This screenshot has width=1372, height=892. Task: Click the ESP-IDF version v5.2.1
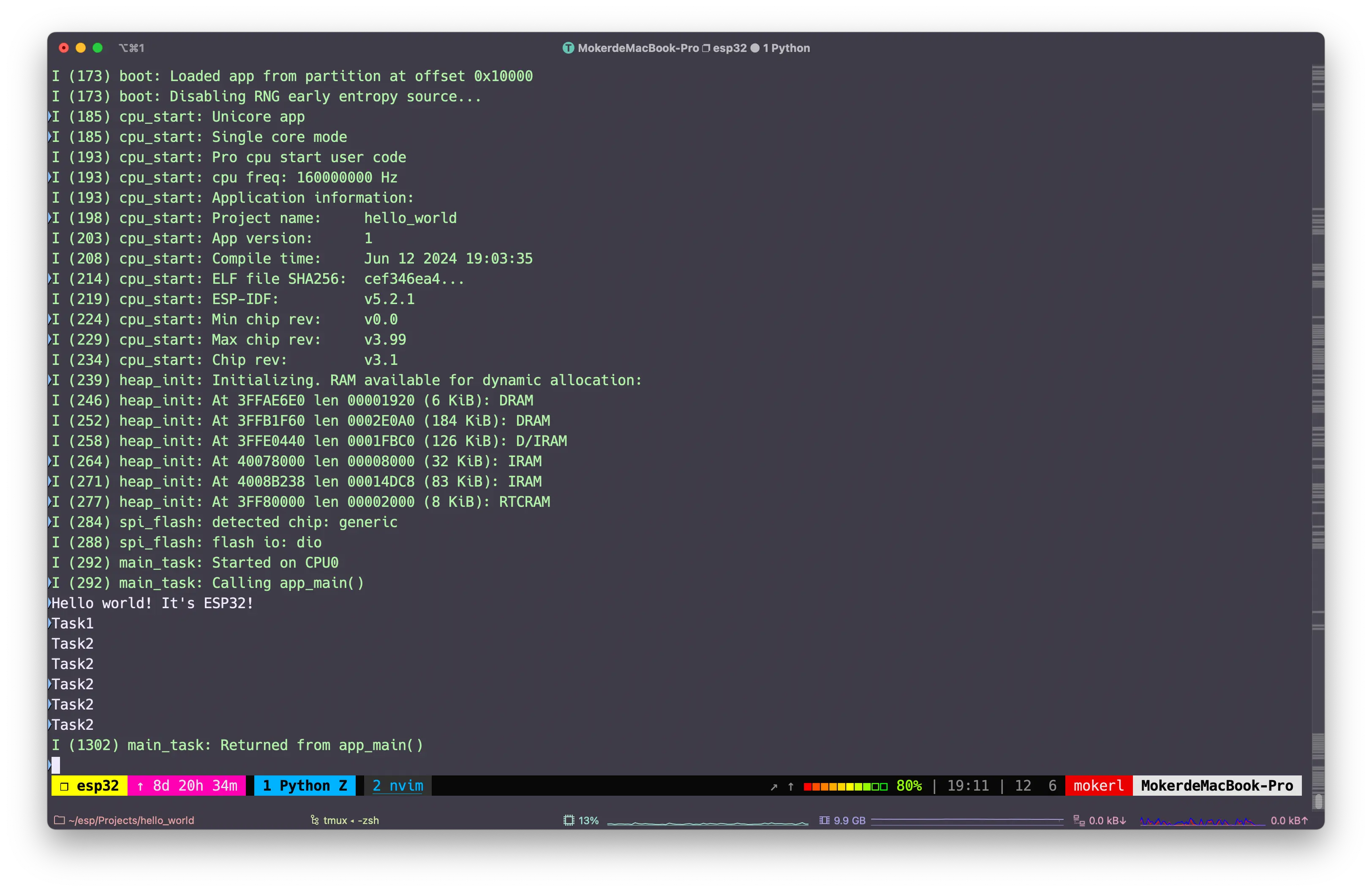389,299
